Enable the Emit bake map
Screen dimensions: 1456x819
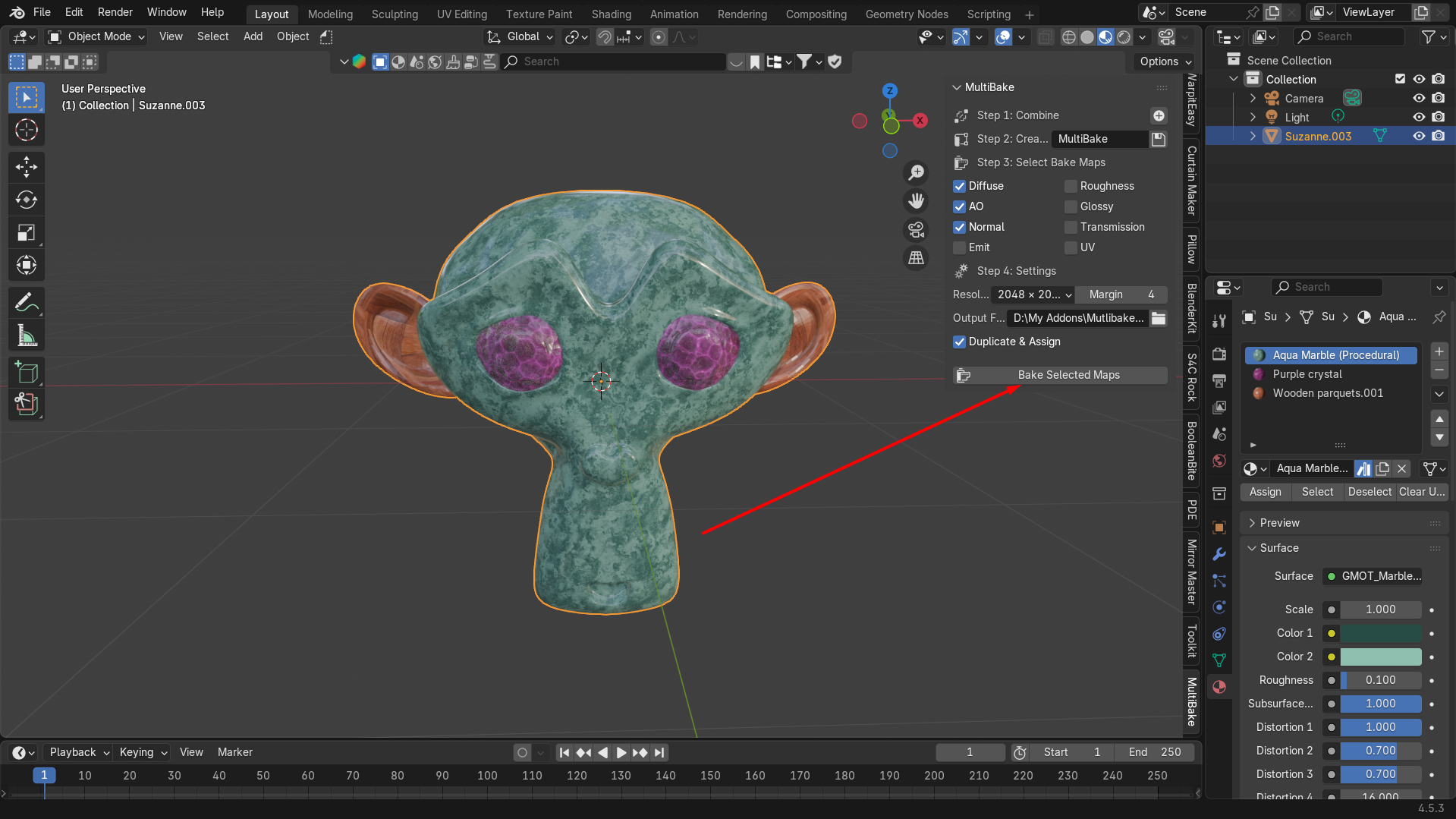(x=960, y=247)
